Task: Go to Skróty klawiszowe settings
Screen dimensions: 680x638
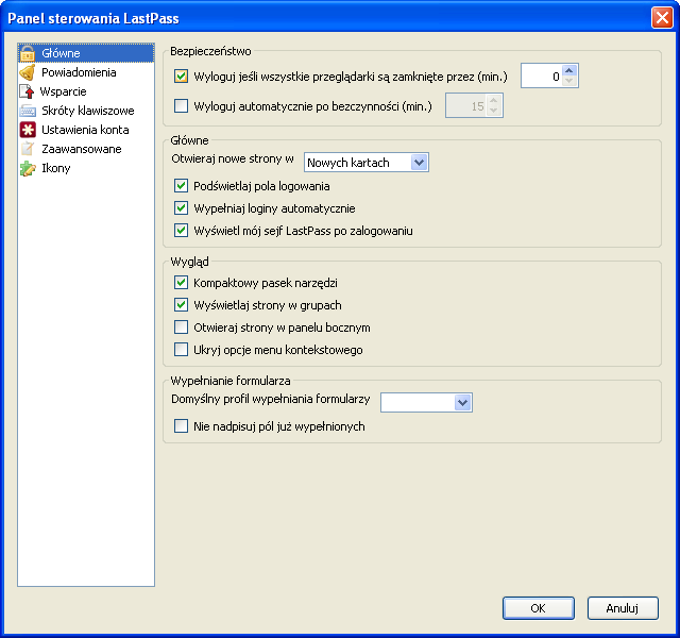Action: point(88,111)
